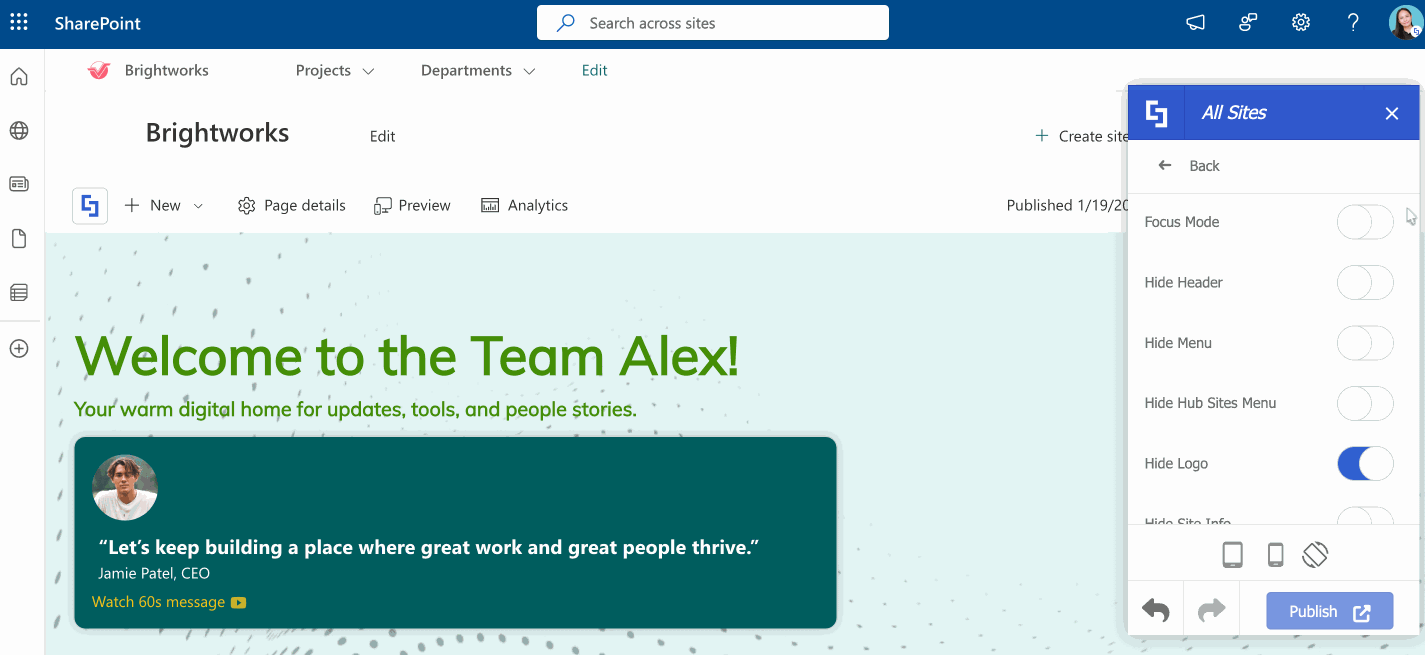The width and height of the screenshot is (1425, 655).
Task: Click the Brightworks site title
Action: (217, 133)
